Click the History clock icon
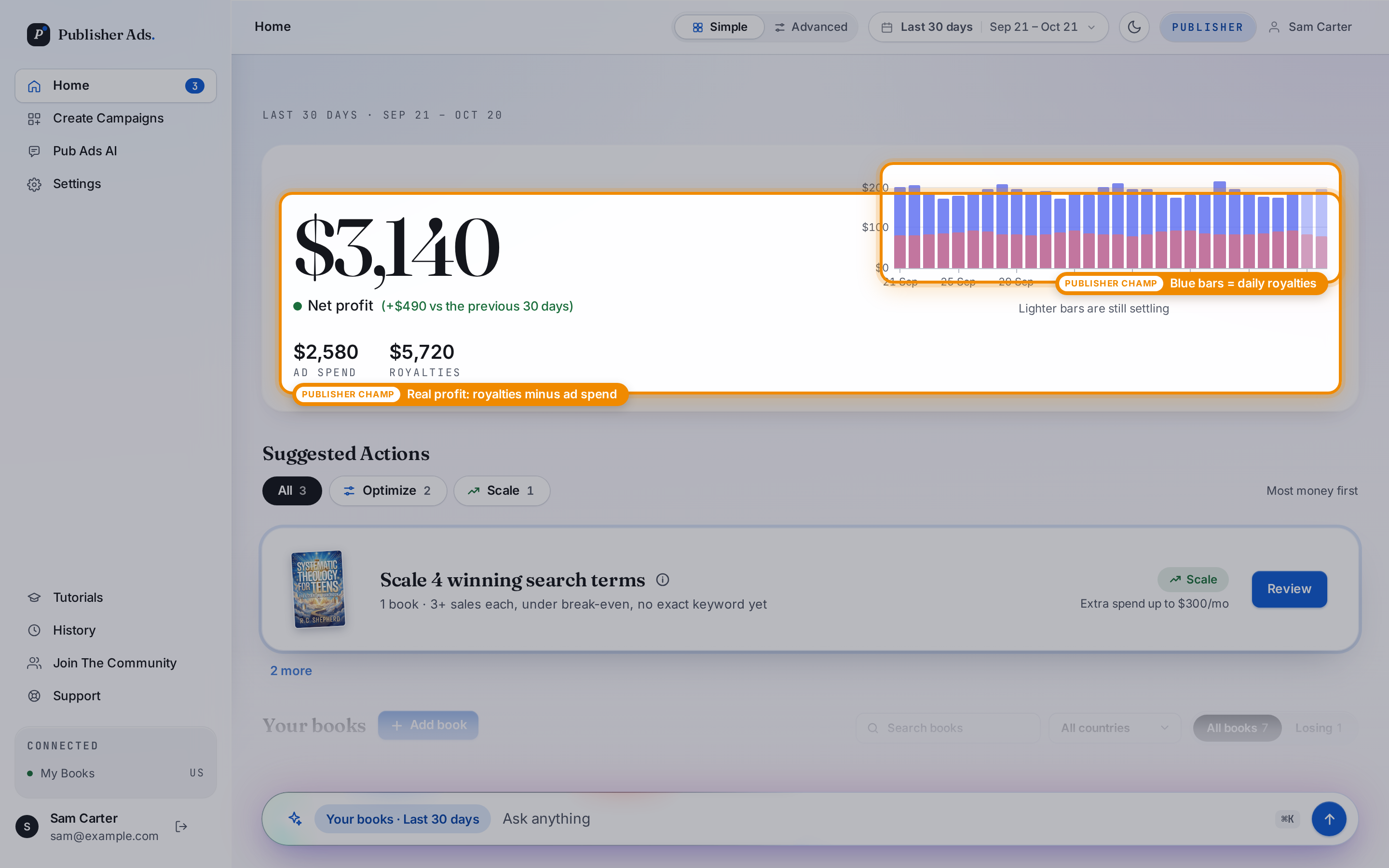The image size is (1389, 868). (x=34, y=630)
